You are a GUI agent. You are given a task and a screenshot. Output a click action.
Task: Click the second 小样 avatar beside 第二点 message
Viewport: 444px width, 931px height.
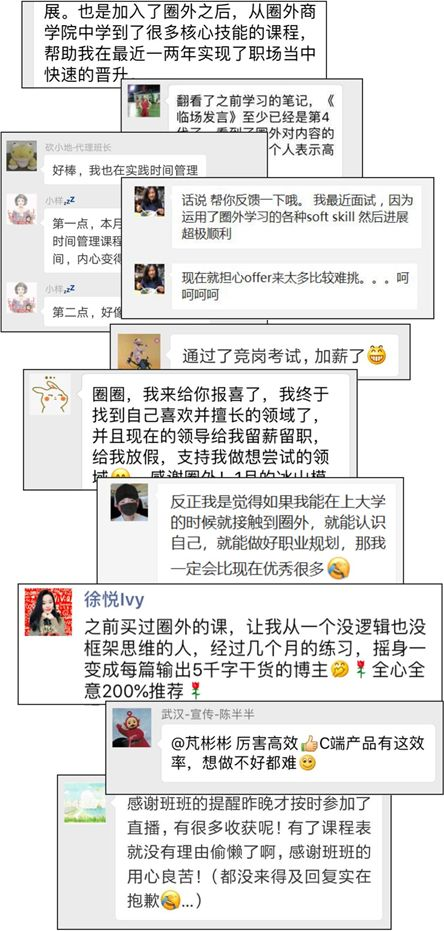click(21, 297)
